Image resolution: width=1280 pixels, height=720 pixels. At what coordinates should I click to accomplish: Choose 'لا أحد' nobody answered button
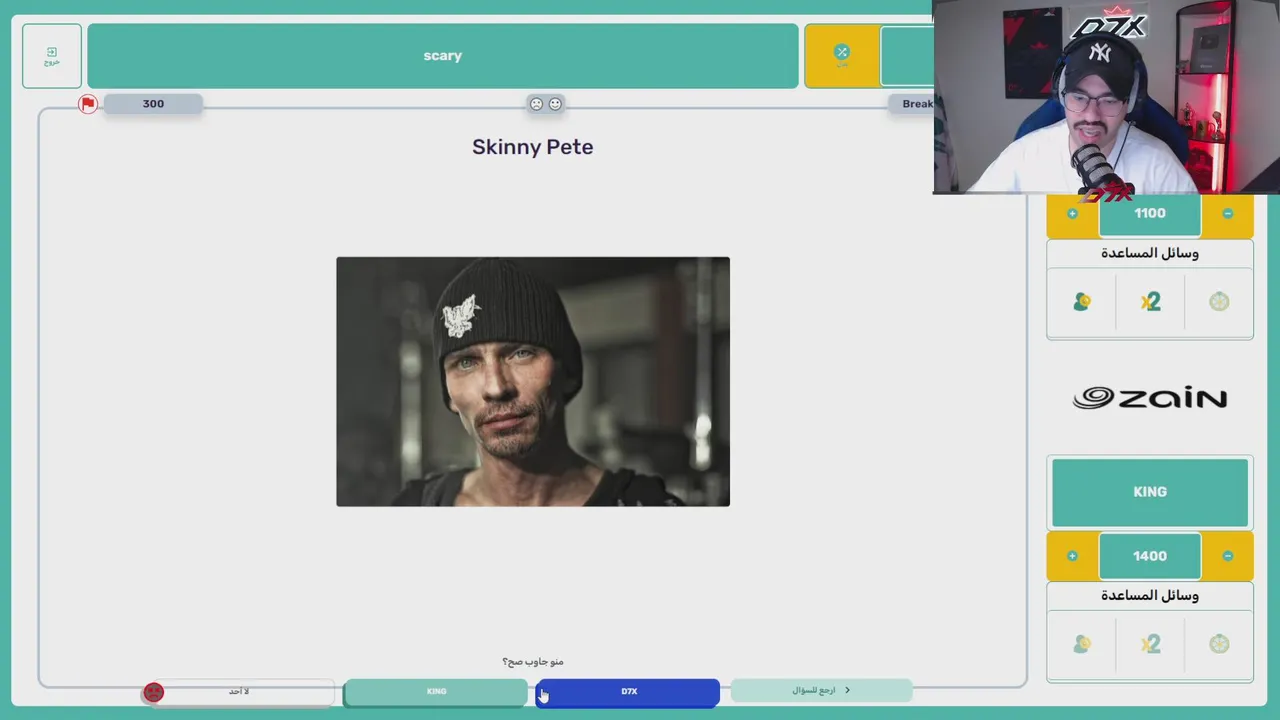(238, 692)
